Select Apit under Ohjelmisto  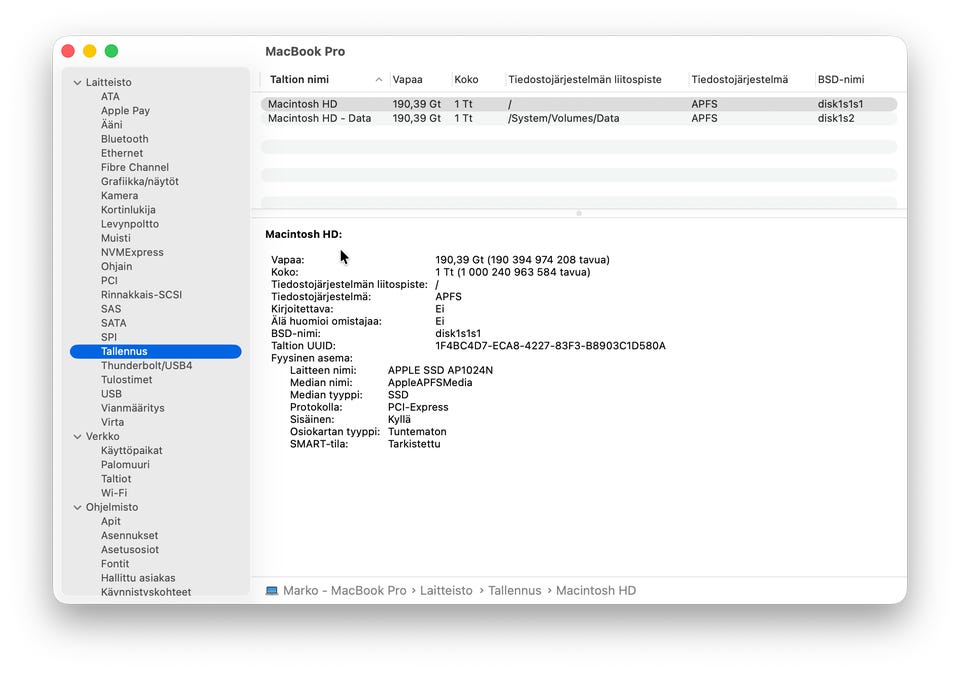pyautogui.click(x=111, y=522)
